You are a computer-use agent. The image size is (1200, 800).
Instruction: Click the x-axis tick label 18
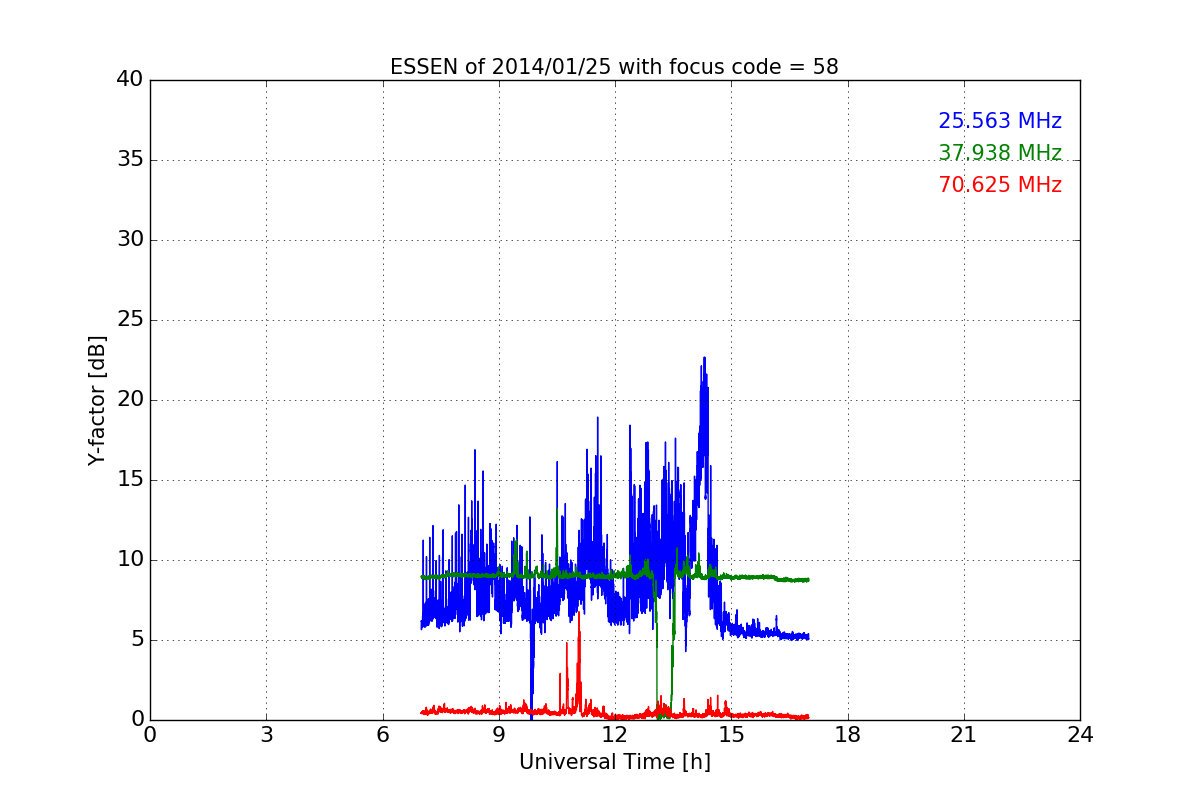pyautogui.click(x=847, y=734)
